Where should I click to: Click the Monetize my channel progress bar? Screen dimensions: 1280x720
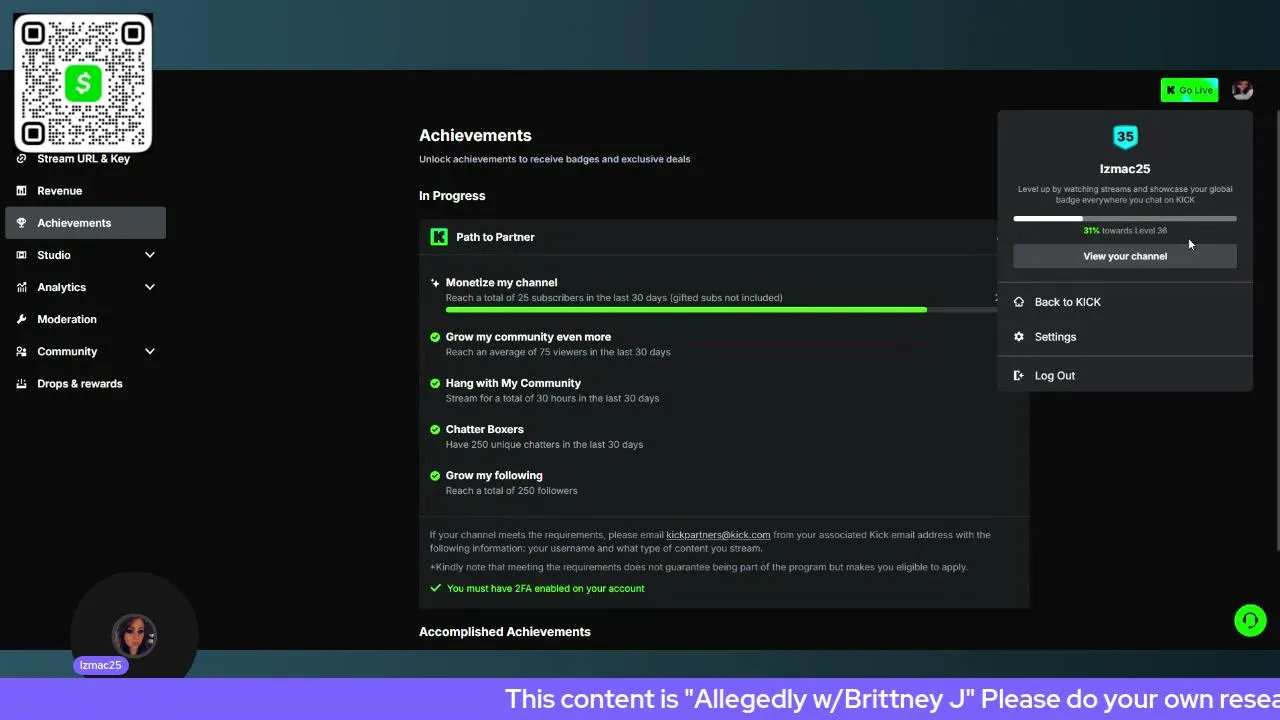point(720,310)
